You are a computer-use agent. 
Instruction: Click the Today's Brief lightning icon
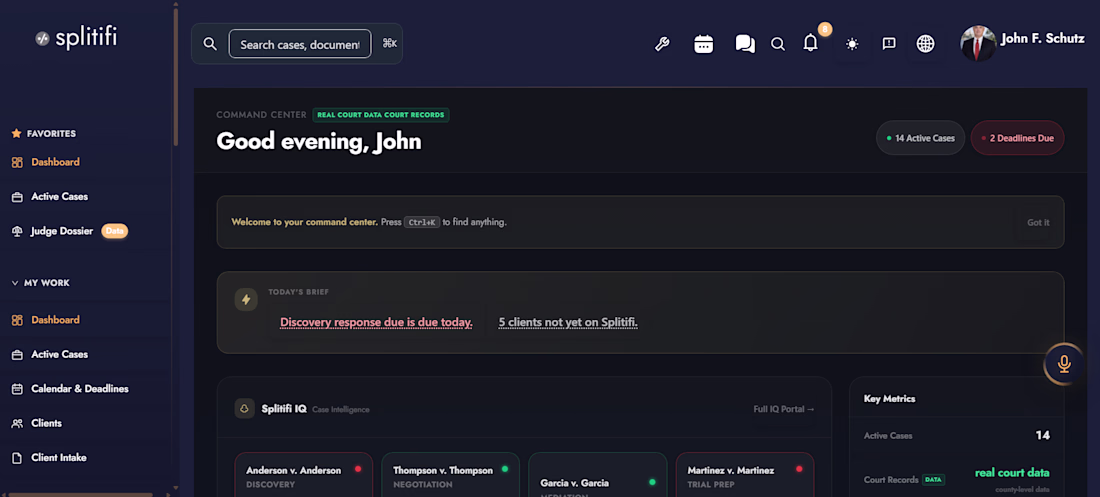(x=246, y=300)
